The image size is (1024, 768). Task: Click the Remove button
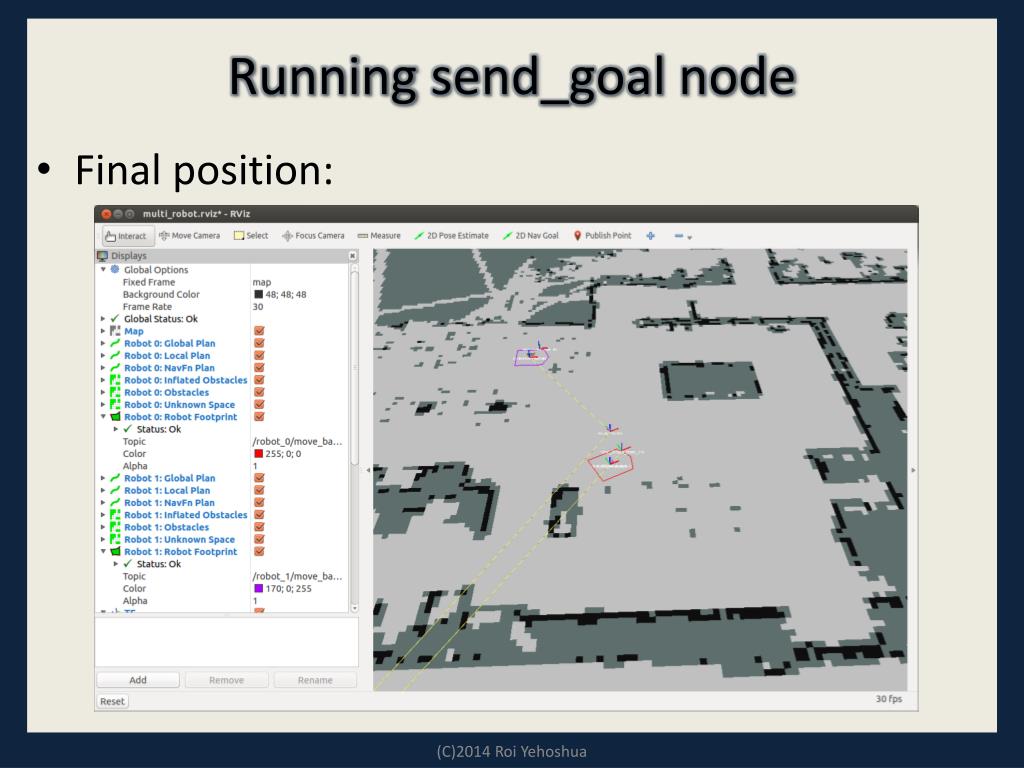(227, 680)
